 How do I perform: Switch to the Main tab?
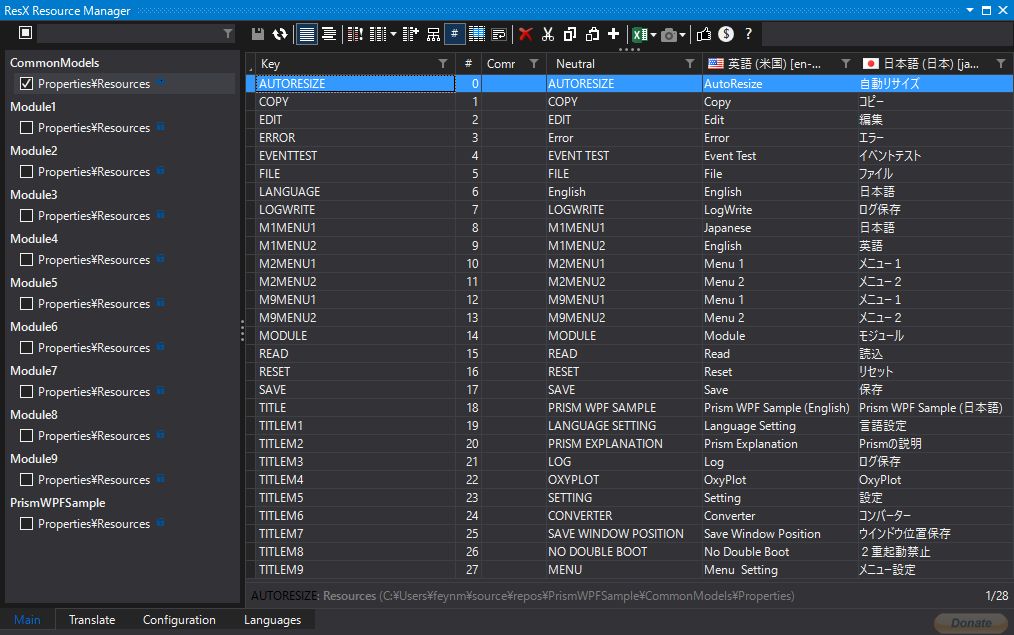pyautogui.click(x=27, y=619)
